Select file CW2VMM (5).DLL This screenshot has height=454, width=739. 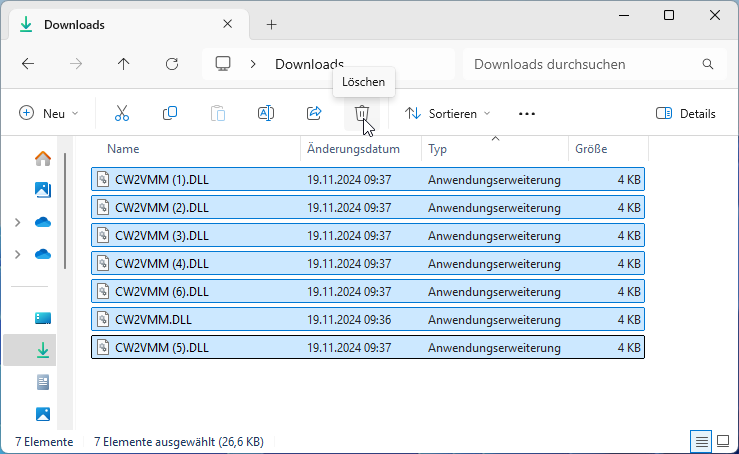click(368, 347)
